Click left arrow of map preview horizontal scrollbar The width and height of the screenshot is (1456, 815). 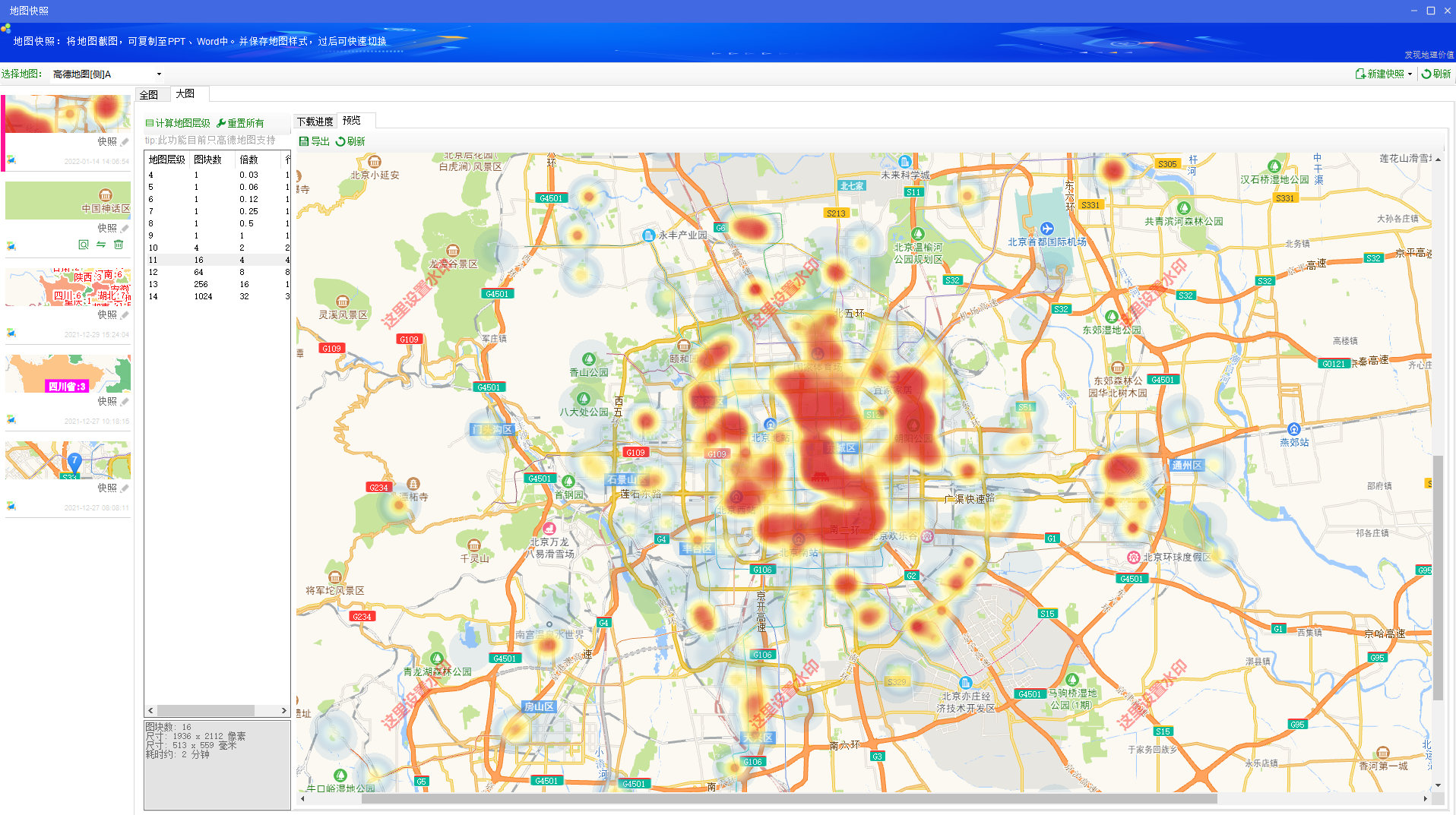click(302, 798)
